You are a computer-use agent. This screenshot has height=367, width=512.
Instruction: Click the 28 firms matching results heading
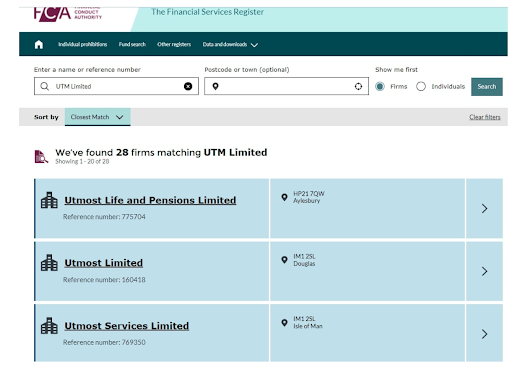[161, 152]
